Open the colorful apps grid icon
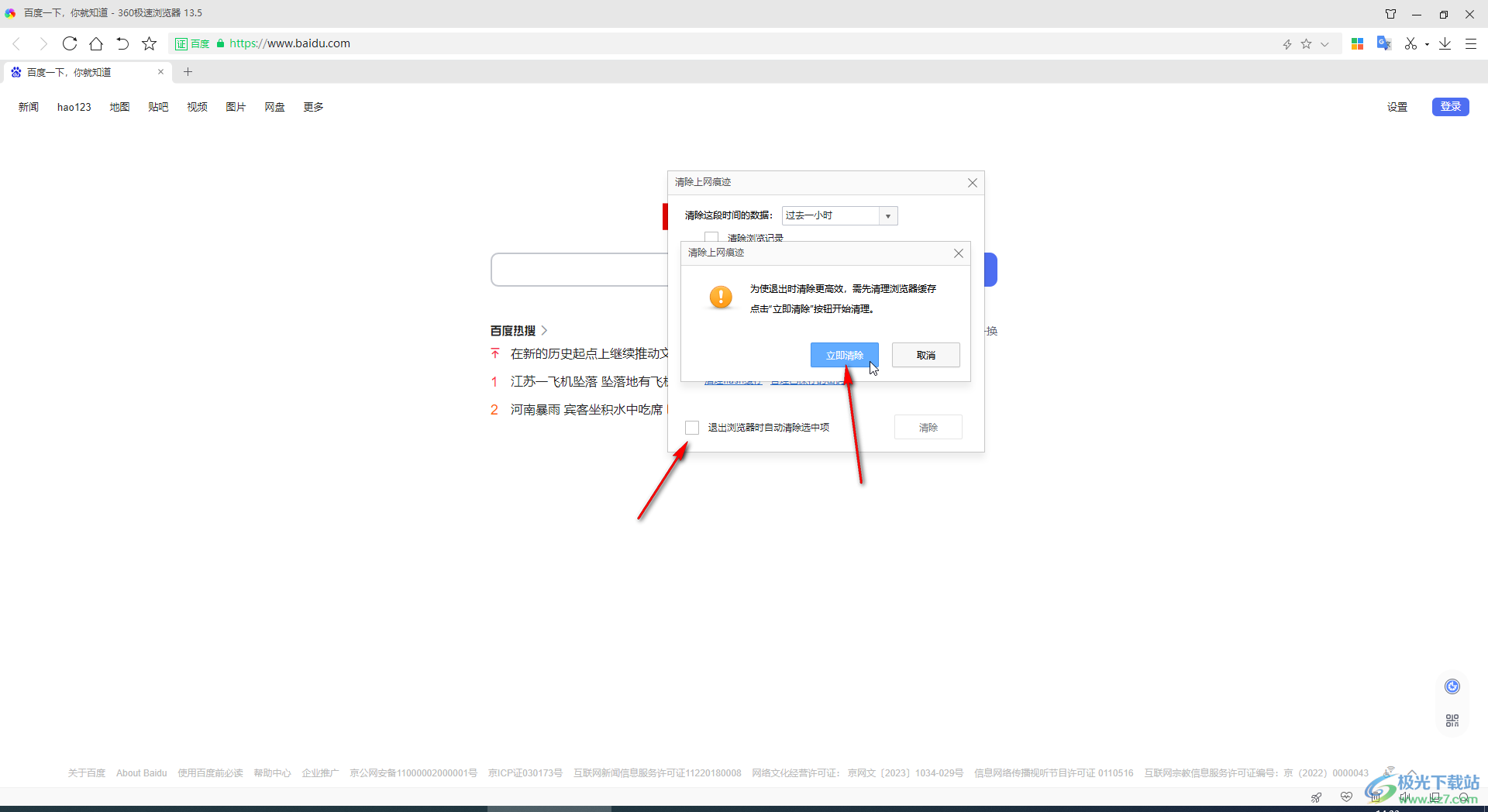 tap(1357, 43)
